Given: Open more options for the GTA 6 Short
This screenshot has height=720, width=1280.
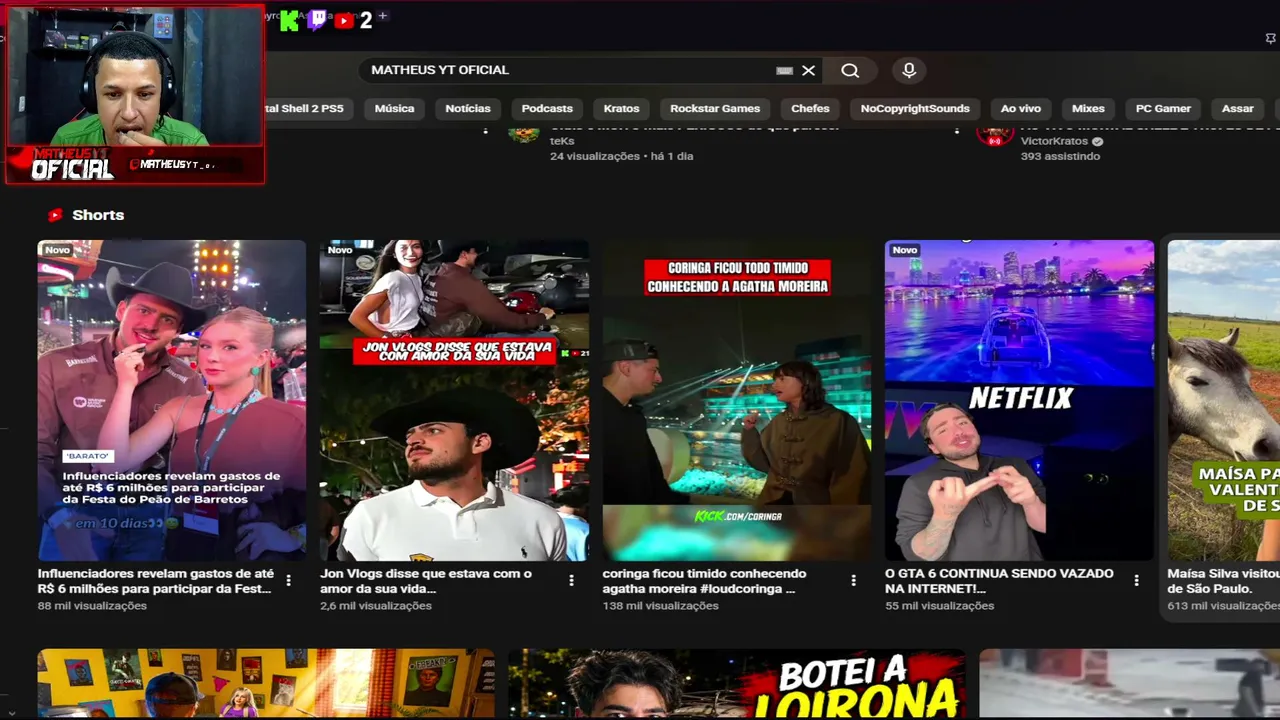Looking at the screenshot, I should (x=1136, y=580).
